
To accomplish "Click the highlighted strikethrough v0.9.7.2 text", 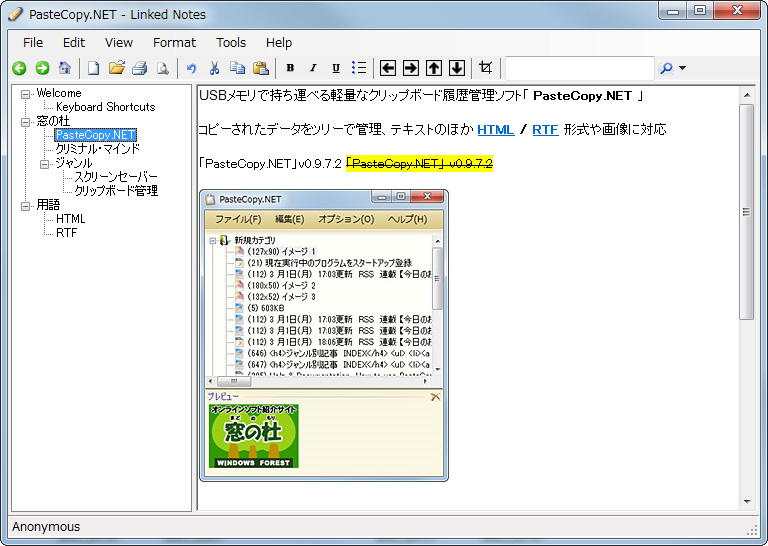I will [x=419, y=164].
